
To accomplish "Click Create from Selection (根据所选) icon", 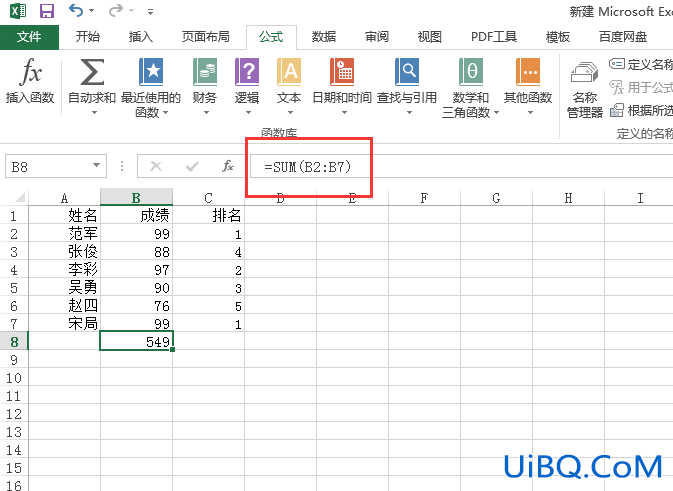I will click(617, 110).
